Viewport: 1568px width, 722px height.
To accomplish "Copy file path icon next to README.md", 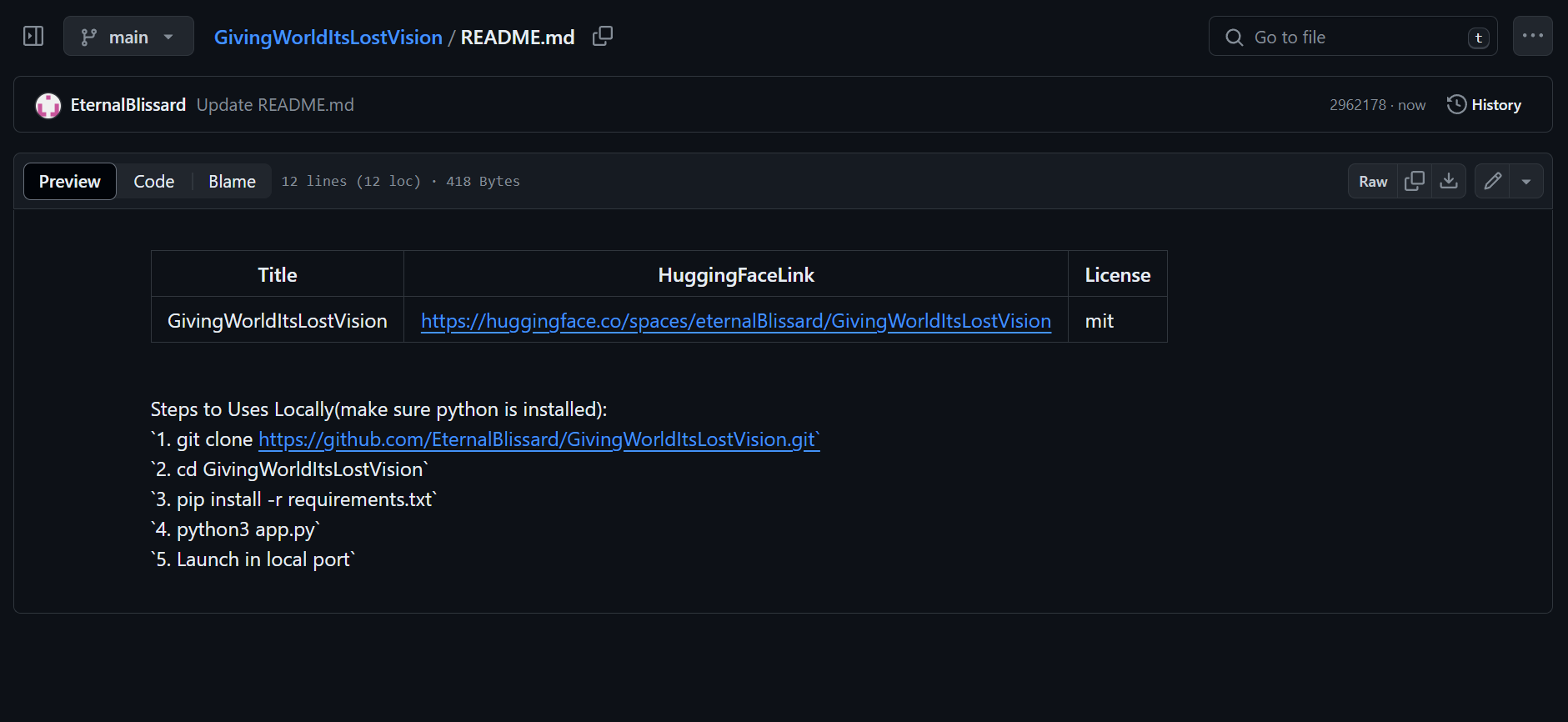I will [x=602, y=36].
